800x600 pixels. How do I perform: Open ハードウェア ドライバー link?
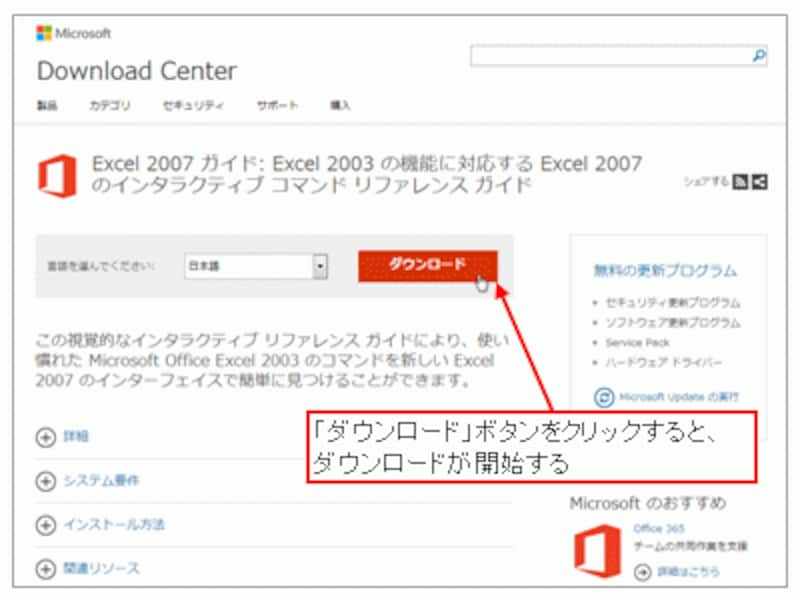coord(663,362)
